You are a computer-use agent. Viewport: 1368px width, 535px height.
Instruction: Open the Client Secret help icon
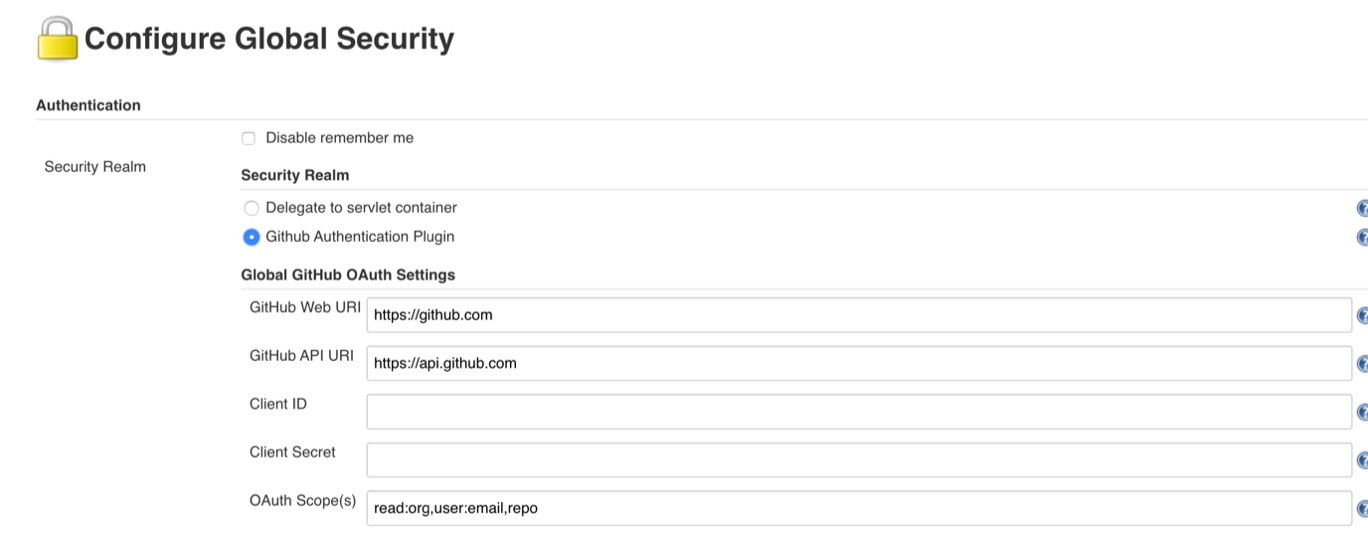click(1362, 460)
